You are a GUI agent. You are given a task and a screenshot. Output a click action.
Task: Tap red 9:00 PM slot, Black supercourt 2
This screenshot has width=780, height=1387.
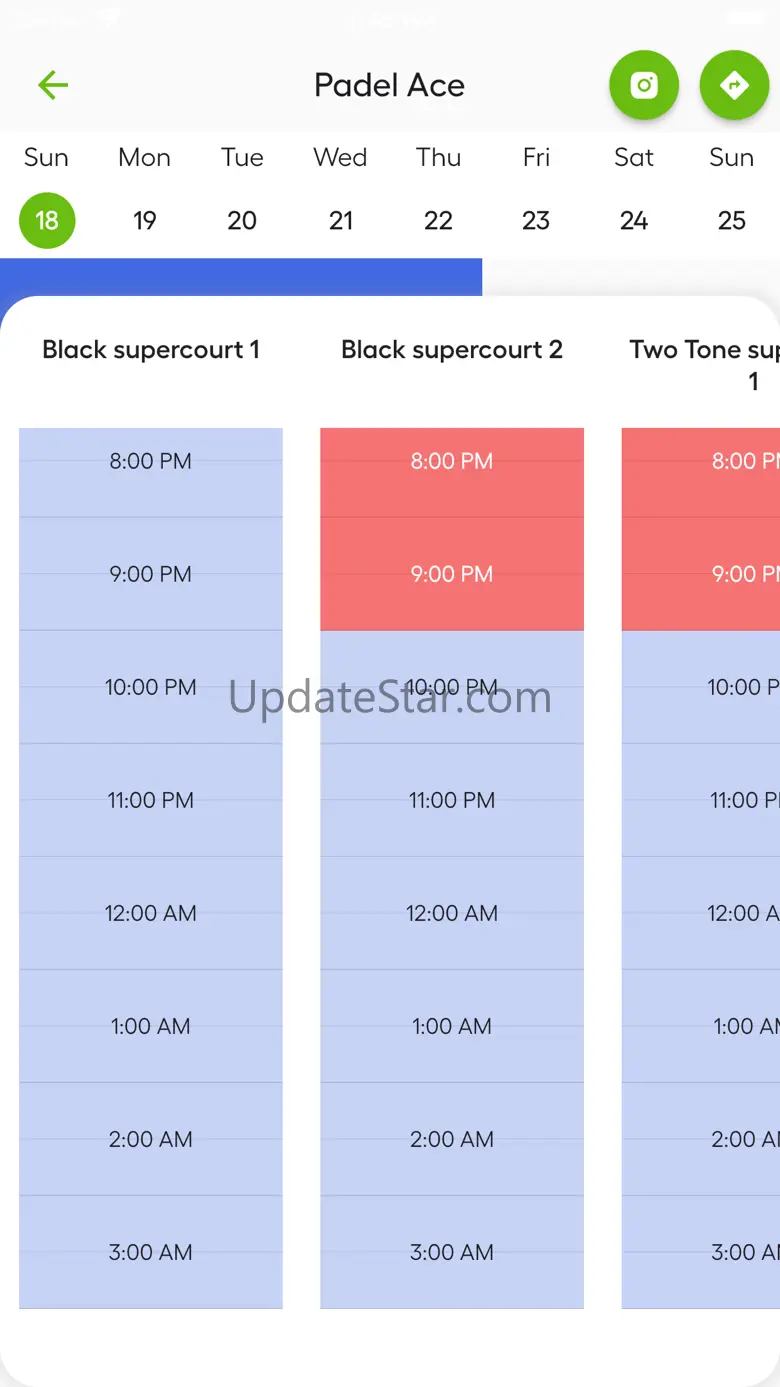(x=452, y=575)
